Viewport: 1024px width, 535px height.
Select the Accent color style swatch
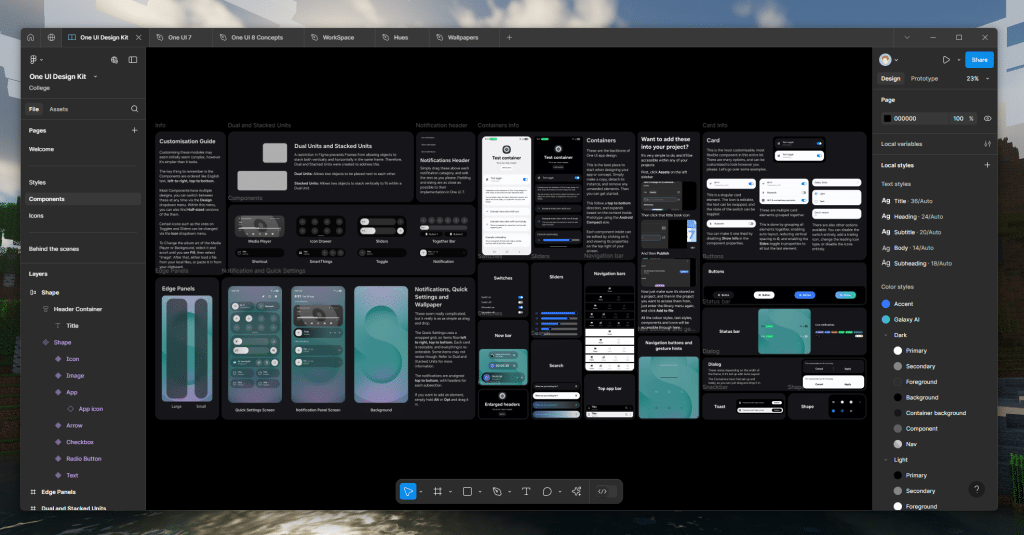(886, 304)
